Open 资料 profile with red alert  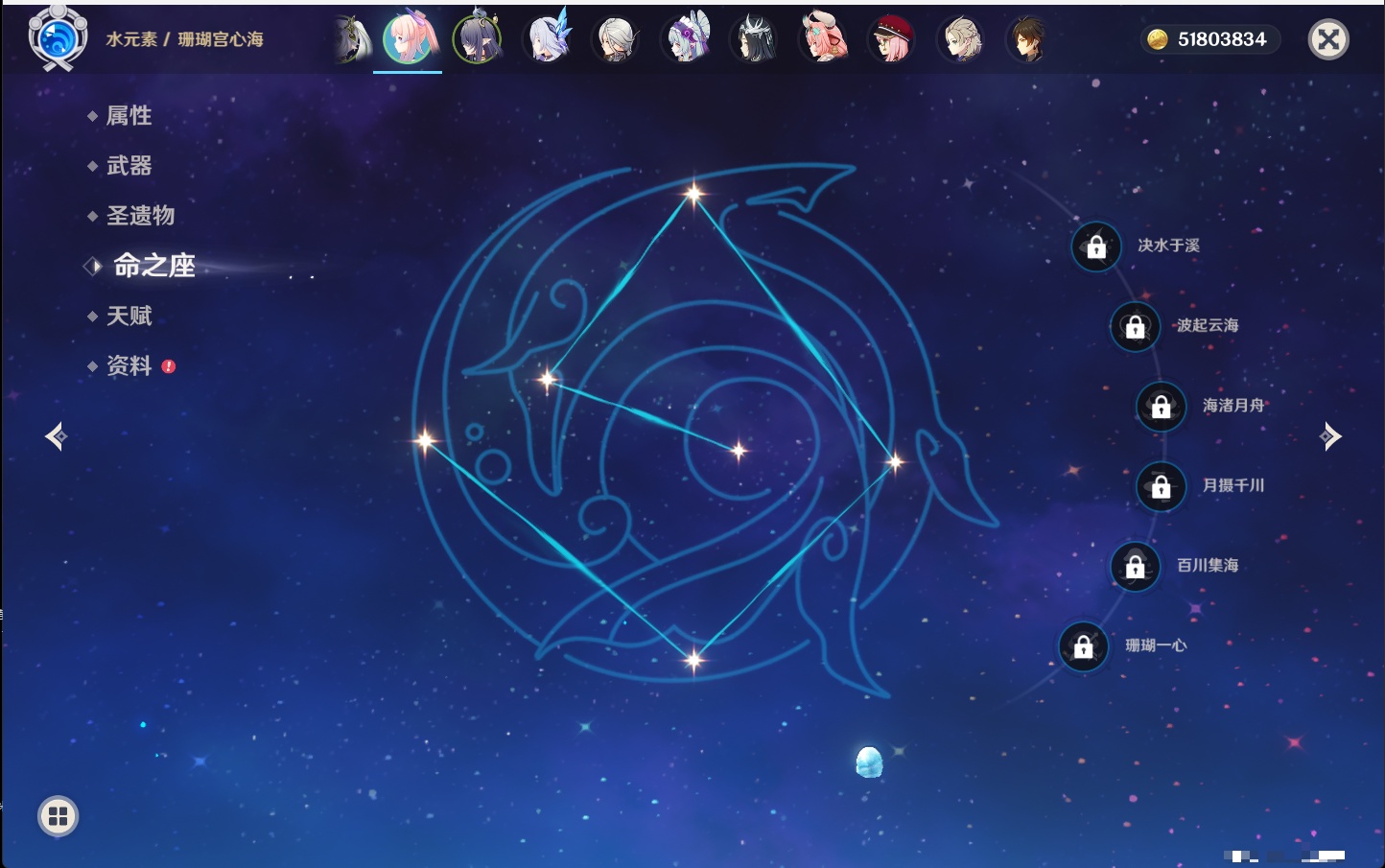(129, 365)
